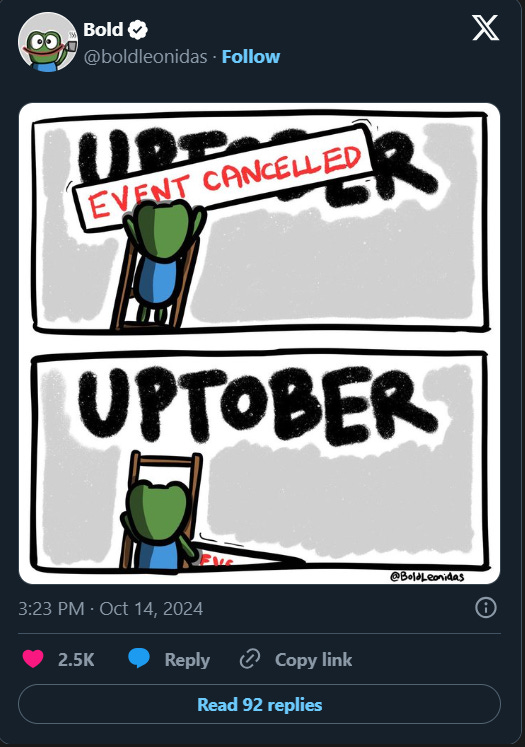Open the post info circle icon
The height and width of the screenshot is (747, 525).
486,608
